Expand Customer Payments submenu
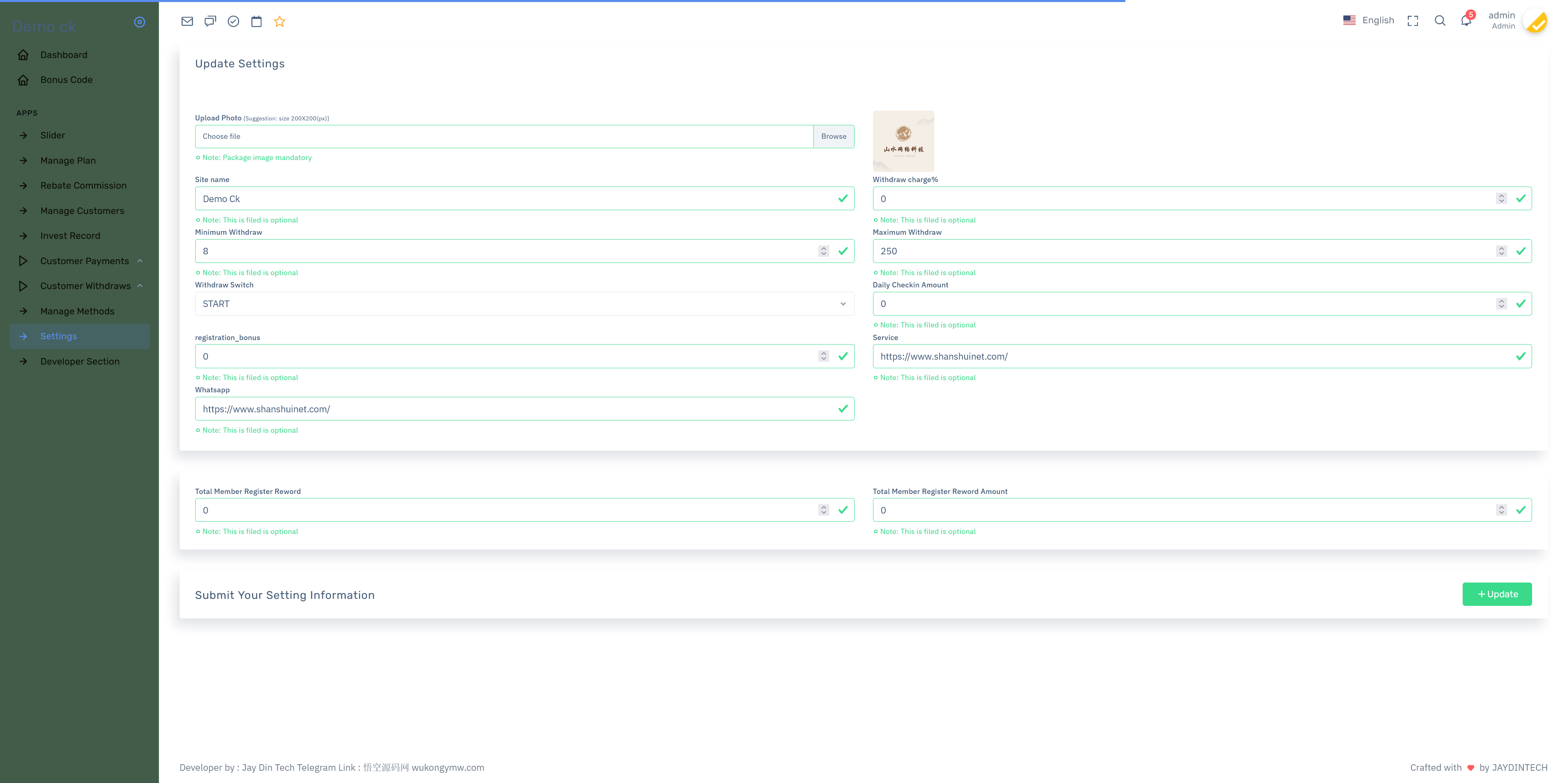1568x783 pixels. point(84,261)
